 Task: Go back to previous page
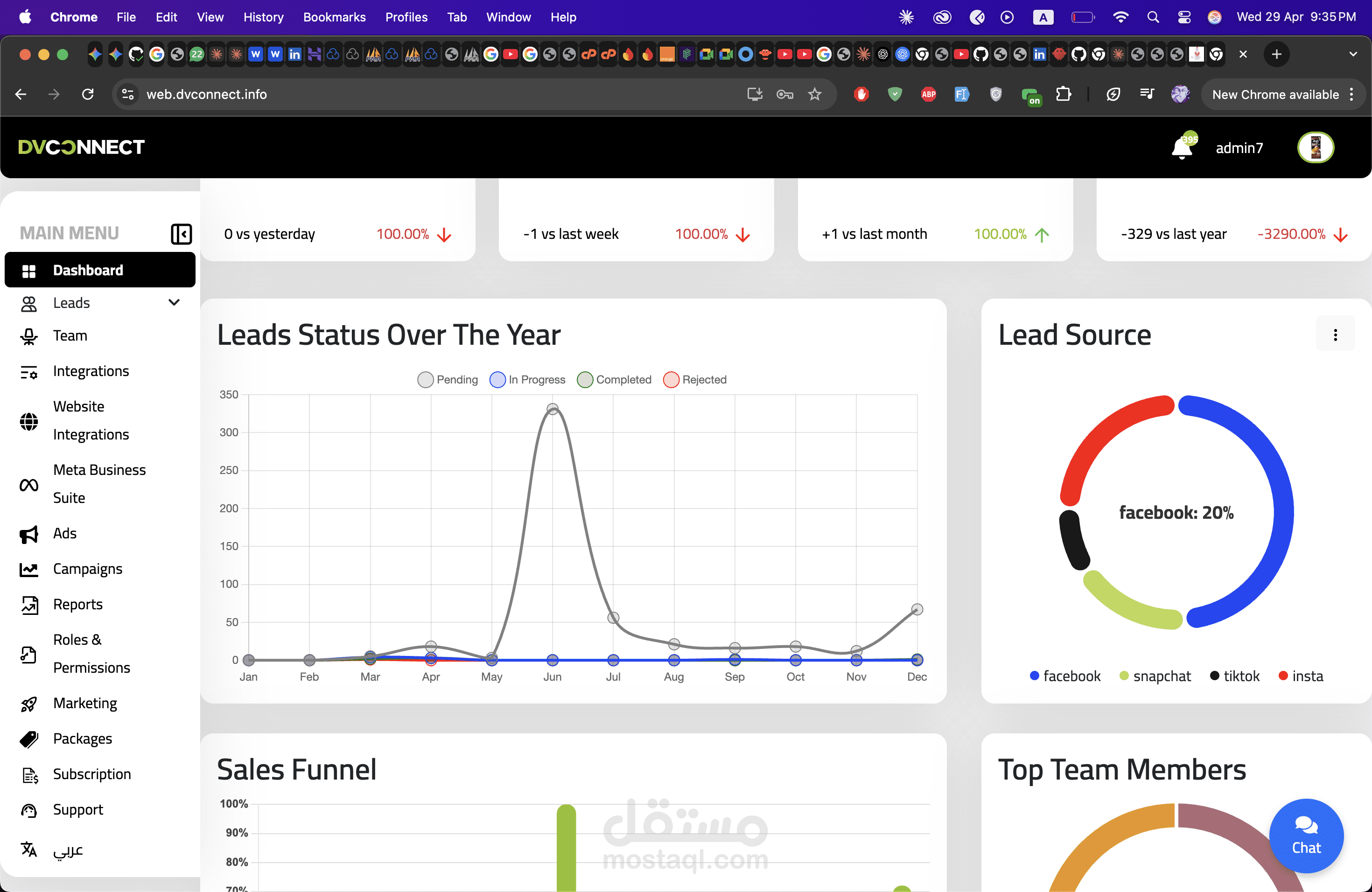21,94
